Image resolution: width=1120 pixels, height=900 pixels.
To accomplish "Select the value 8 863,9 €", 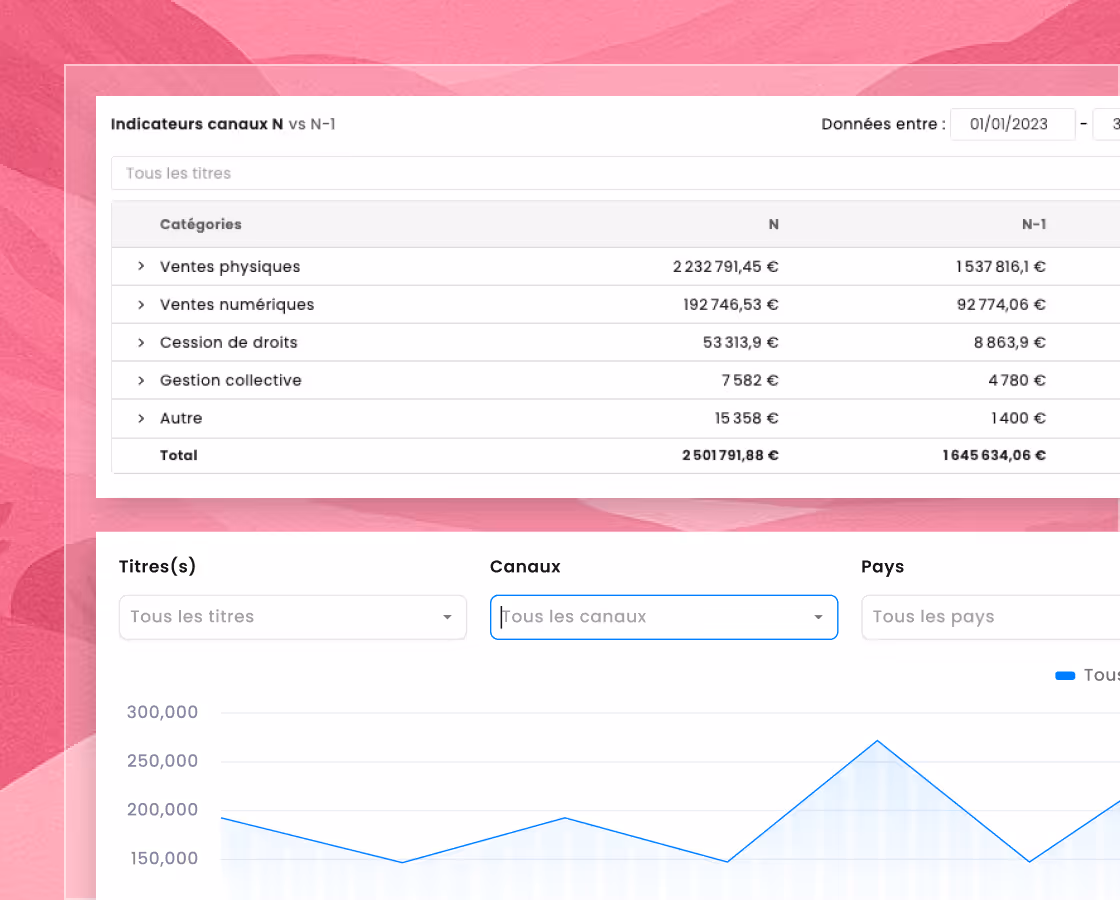I will click(x=1010, y=342).
